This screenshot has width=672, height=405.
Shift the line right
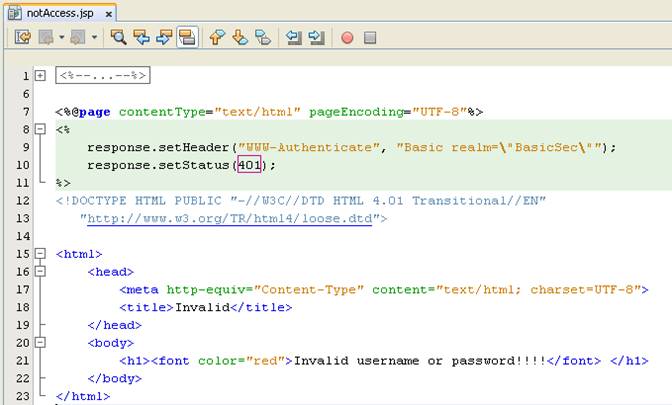(x=316, y=37)
